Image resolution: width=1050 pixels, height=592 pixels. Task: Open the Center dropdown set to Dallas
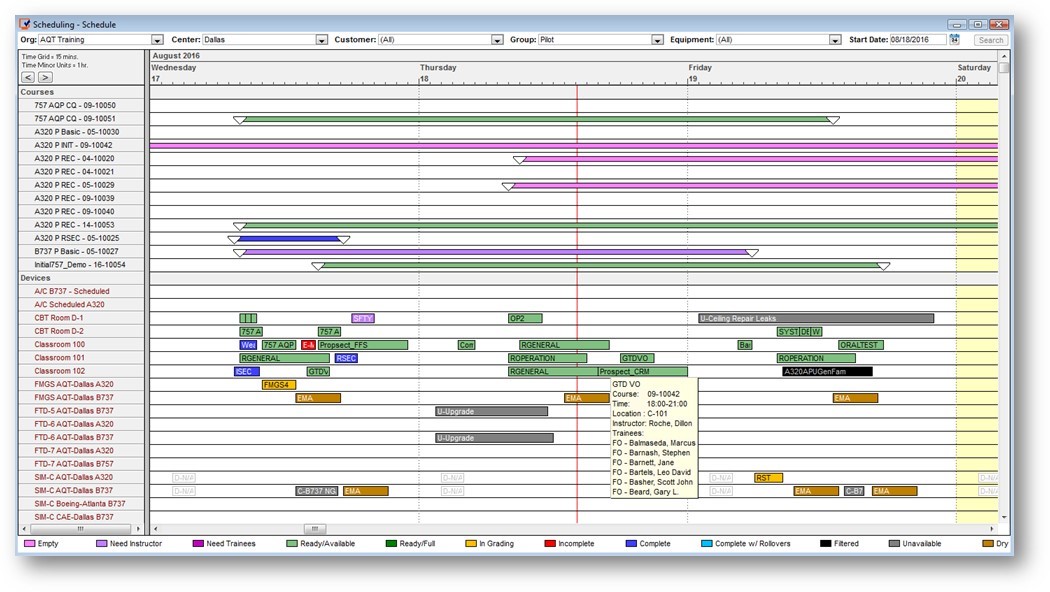pos(322,39)
